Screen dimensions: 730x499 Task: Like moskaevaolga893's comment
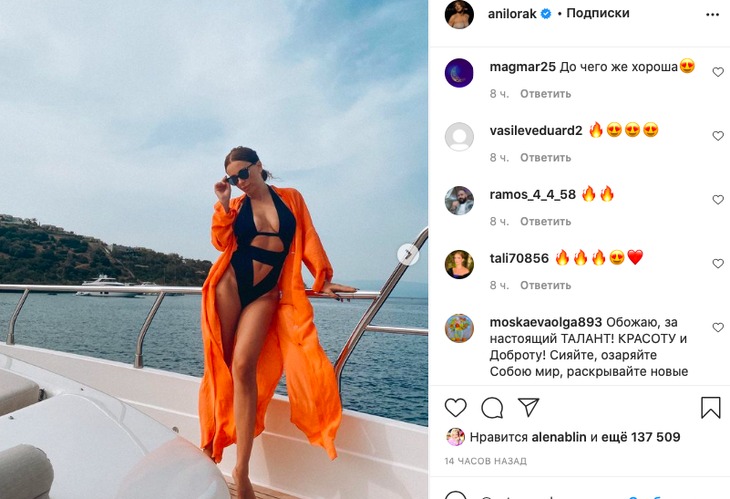[x=718, y=327]
